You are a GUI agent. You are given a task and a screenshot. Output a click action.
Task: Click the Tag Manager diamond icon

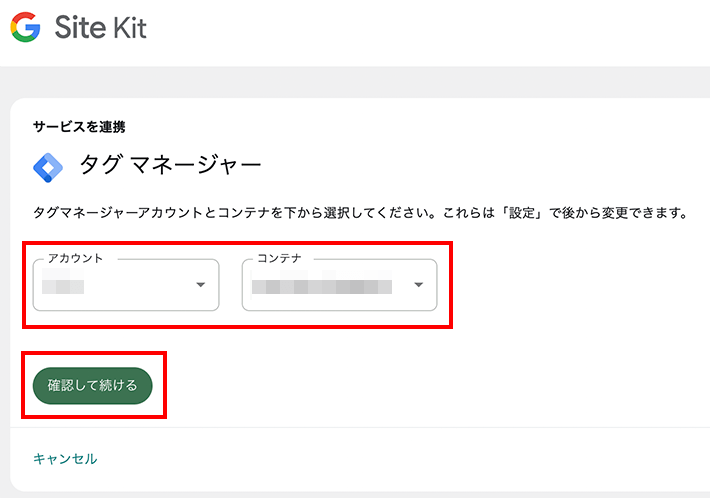click(x=48, y=168)
